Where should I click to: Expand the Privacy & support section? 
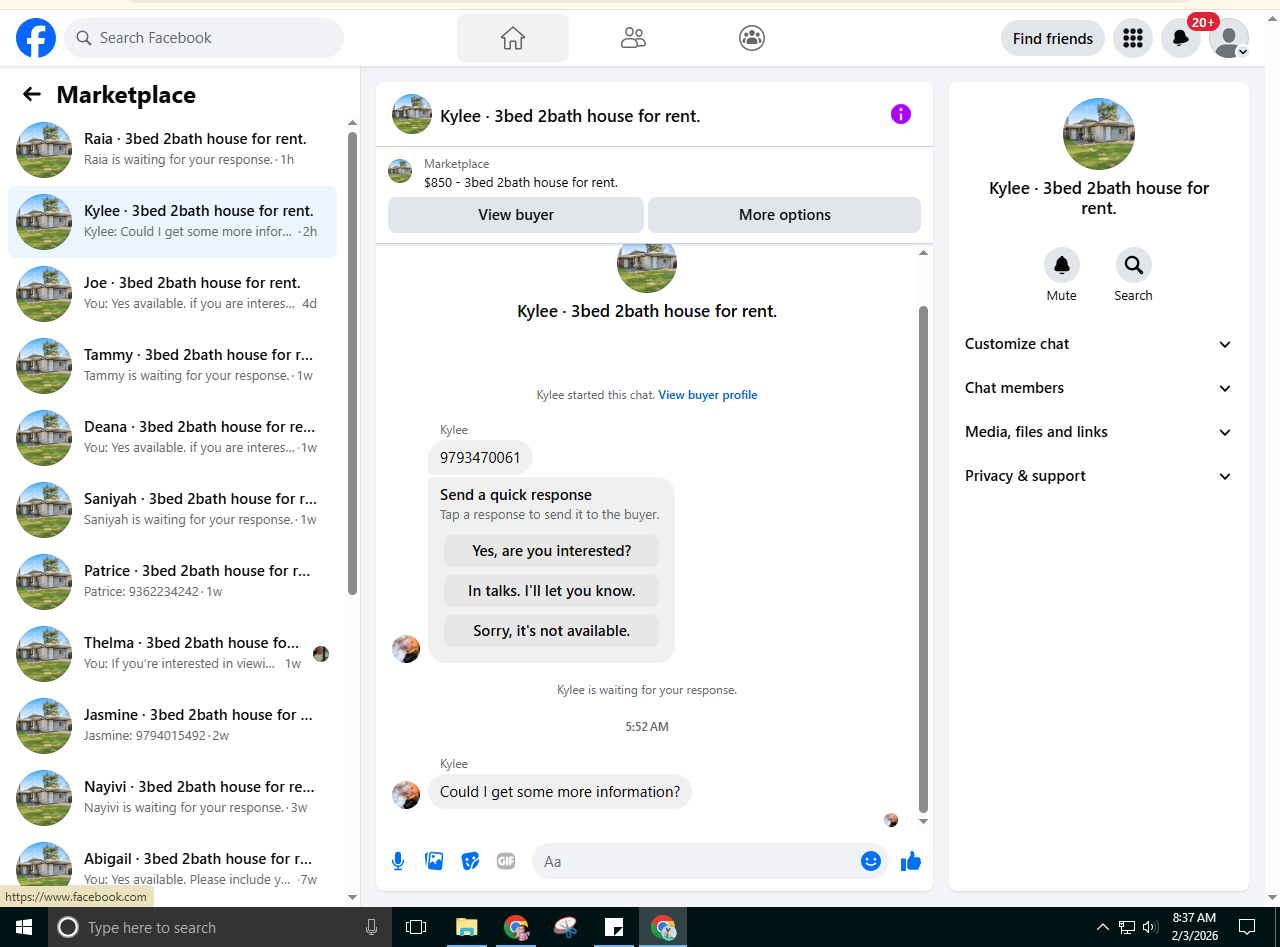tap(1099, 476)
